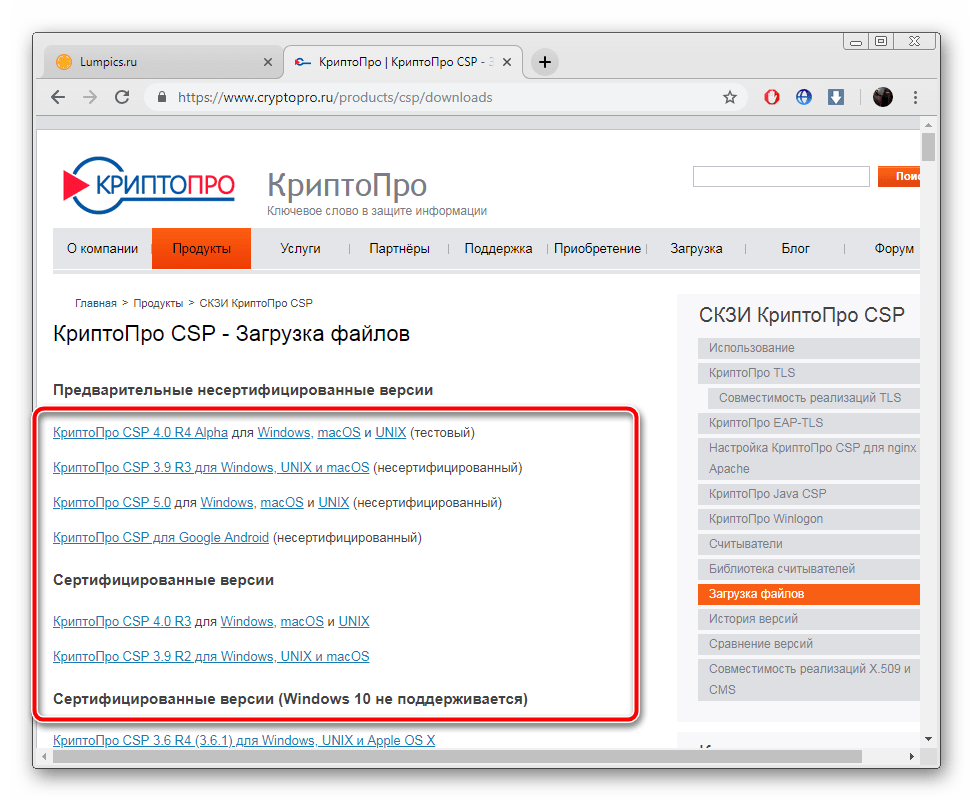Click the site search input field
The width and height of the screenshot is (973, 801).
click(780, 177)
